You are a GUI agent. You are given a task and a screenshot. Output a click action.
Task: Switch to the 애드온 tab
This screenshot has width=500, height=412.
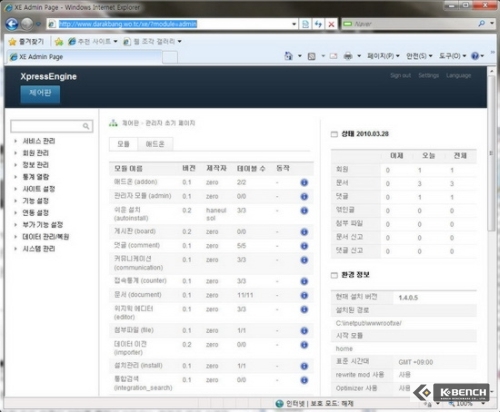pos(155,144)
